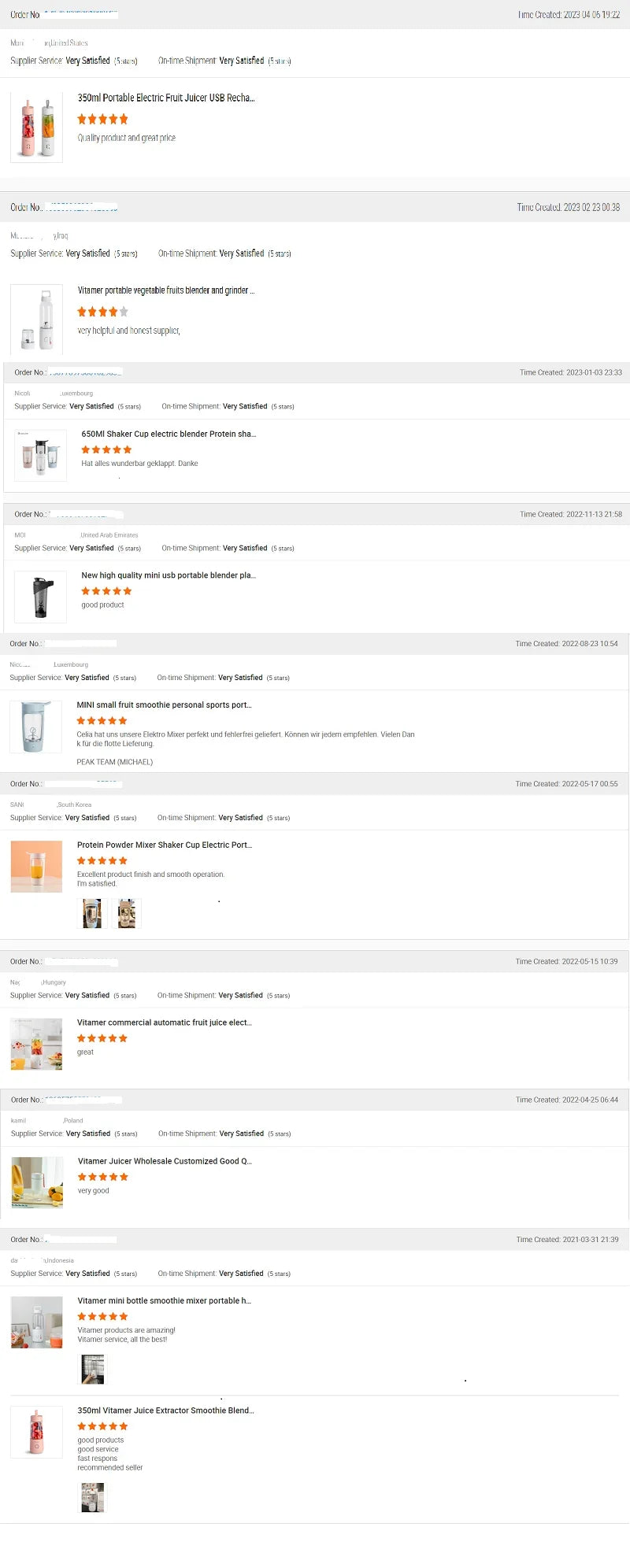View review photo under 350ml Vitamer Juice Extractor
Viewport: 630px width, 1568px height.
pyautogui.click(x=93, y=1497)
